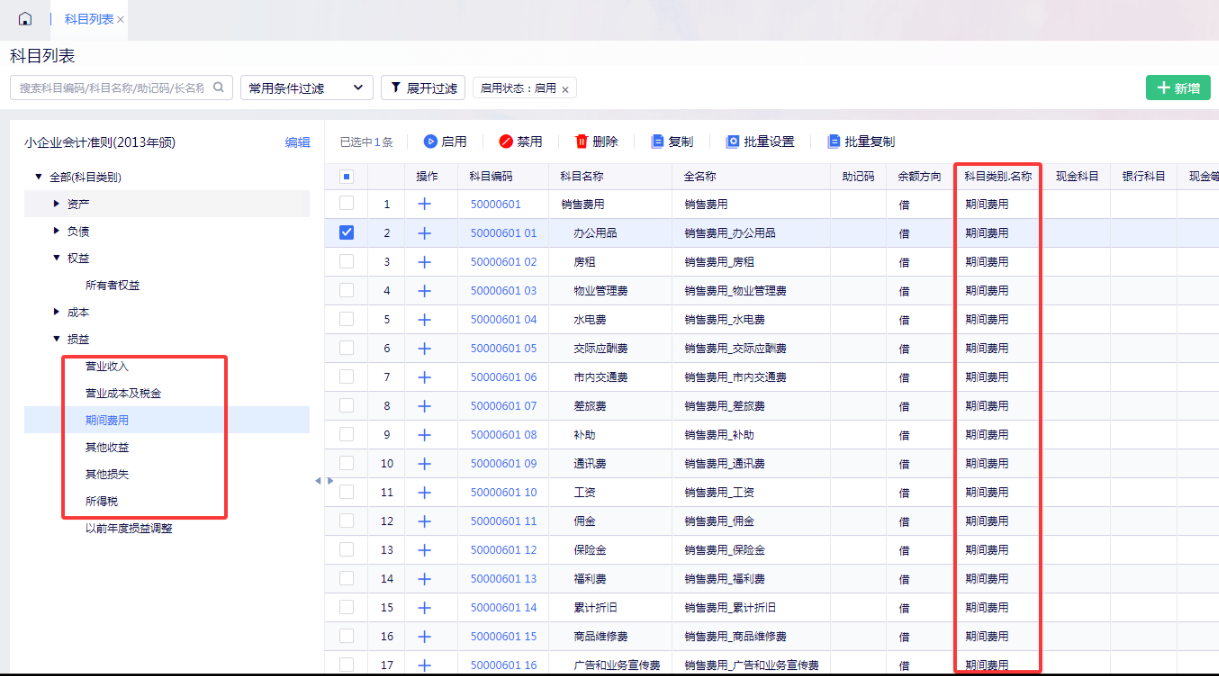The height and width of the screenshot is (676, 1219).
Task: Select 所有者权益 in the tree
Action: (112, 285)
